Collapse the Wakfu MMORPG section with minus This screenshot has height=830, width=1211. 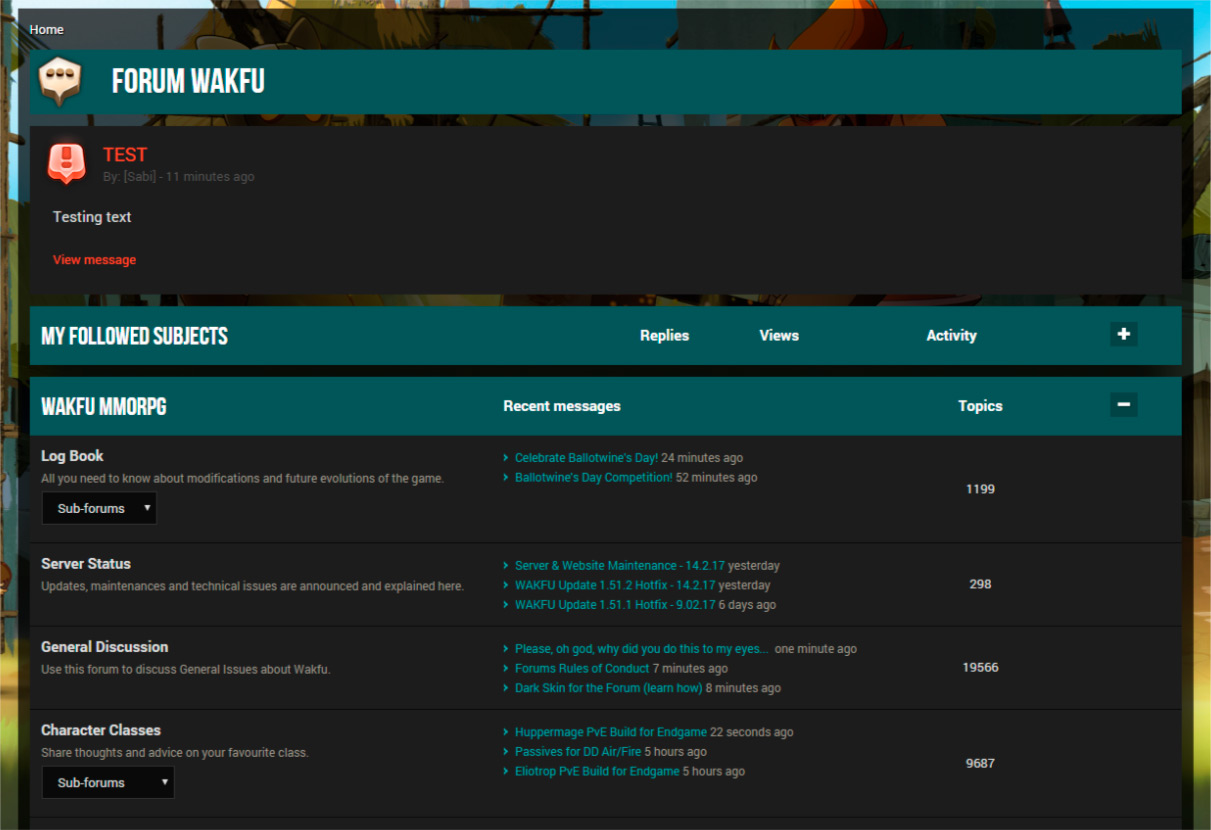[x=1124, y=405]
